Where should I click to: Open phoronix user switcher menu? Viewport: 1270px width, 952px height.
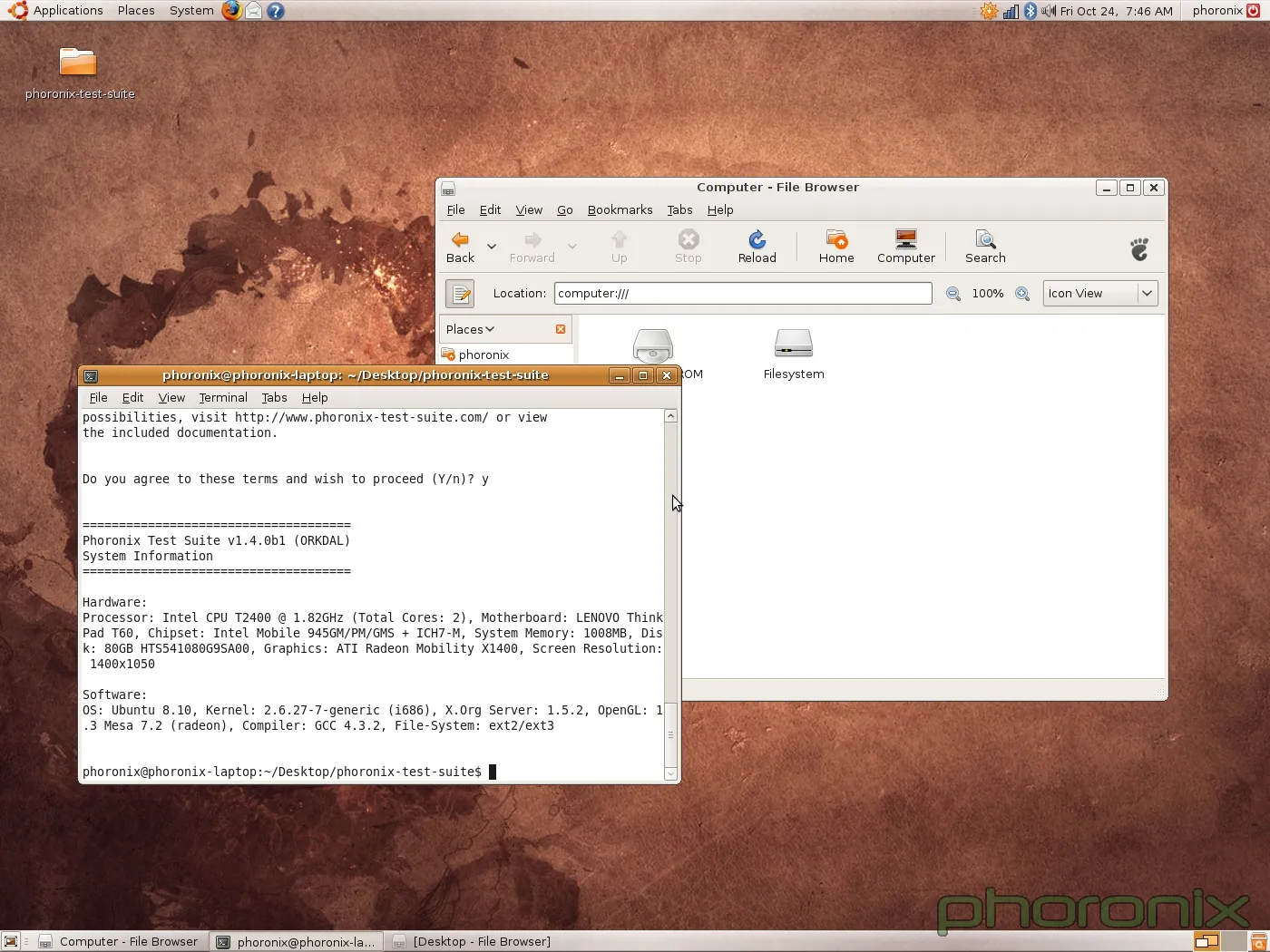pos(1217,11)
